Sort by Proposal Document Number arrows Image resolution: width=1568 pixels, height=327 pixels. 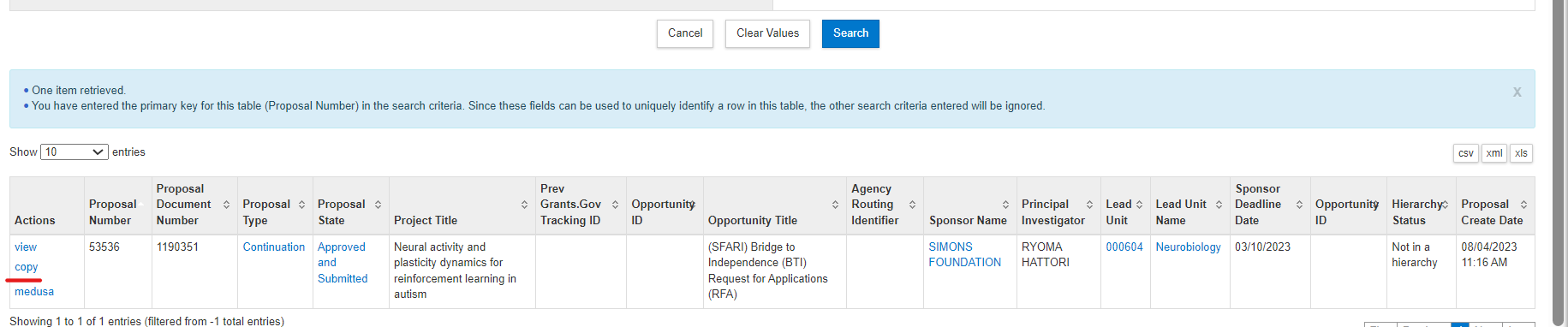(226, 205)
